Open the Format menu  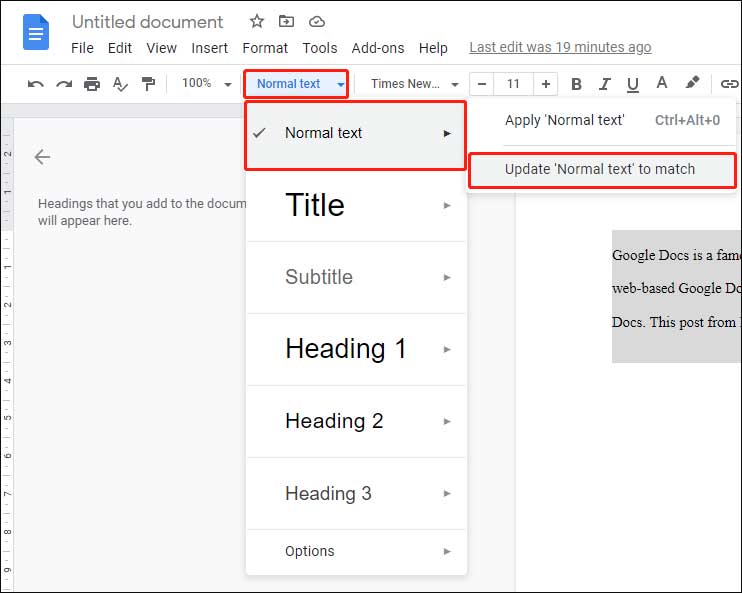[265, 48]
